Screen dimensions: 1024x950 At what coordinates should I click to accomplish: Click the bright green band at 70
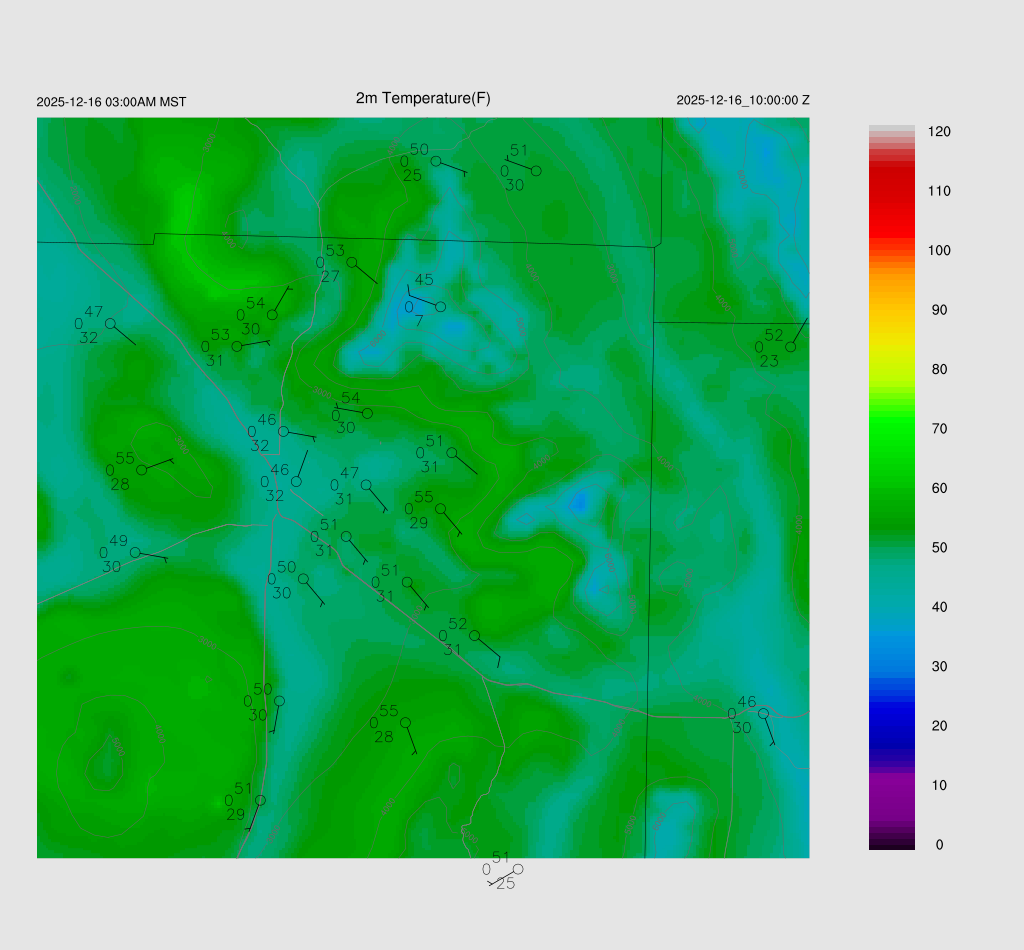(x=892, y=429)
